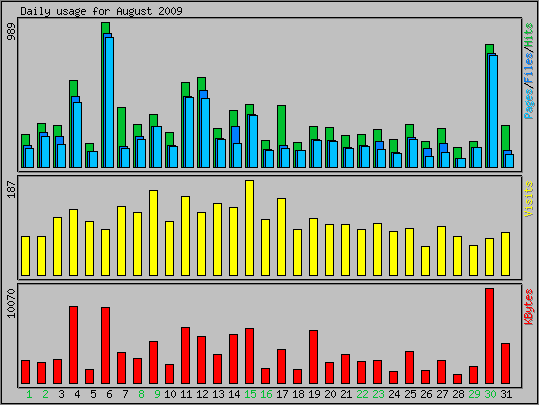Click the yellow 'Visits' legend label
The image size is (539, 405).
click(x=529, y=199)
